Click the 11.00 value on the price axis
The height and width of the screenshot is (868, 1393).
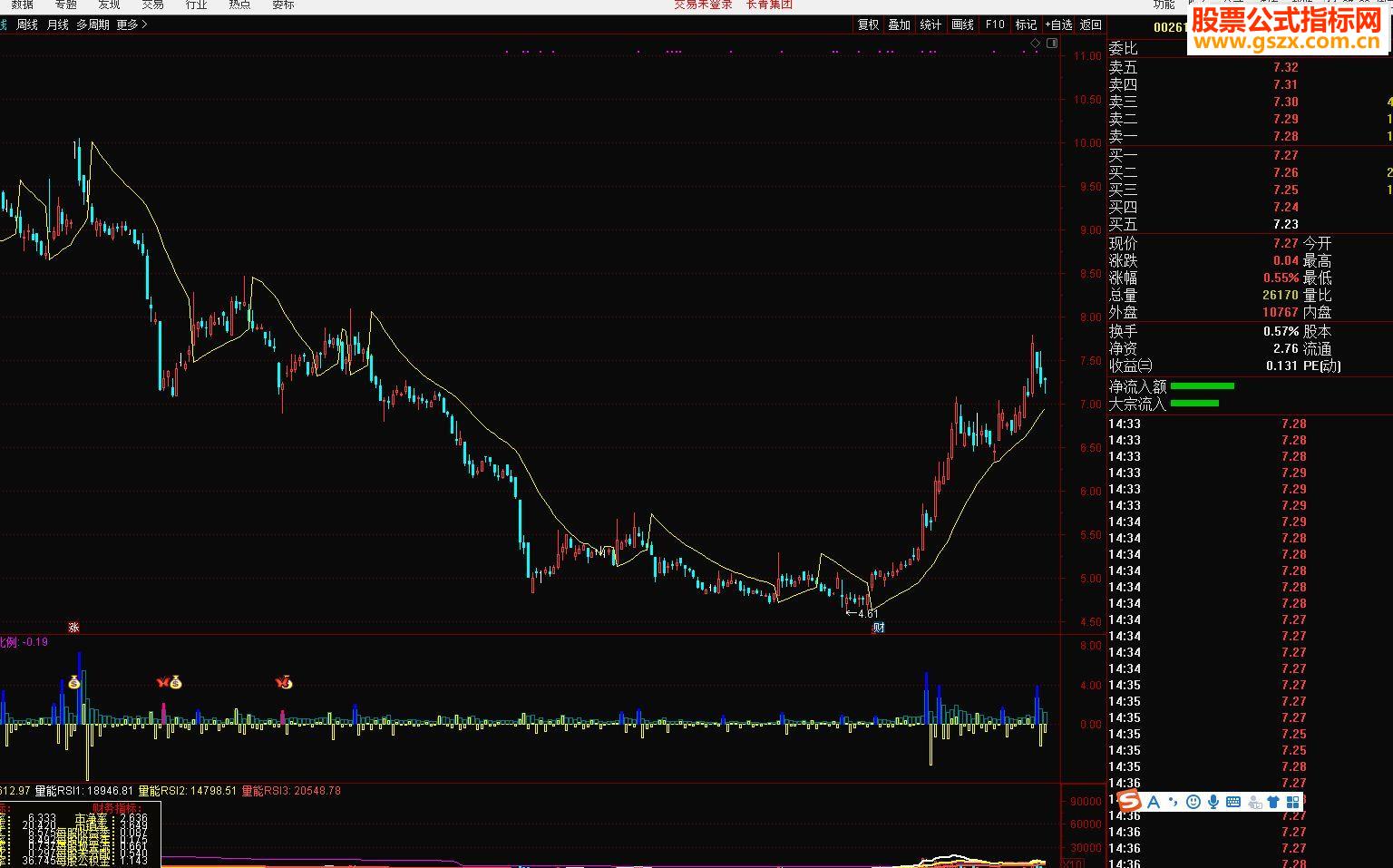point(1087,56)
